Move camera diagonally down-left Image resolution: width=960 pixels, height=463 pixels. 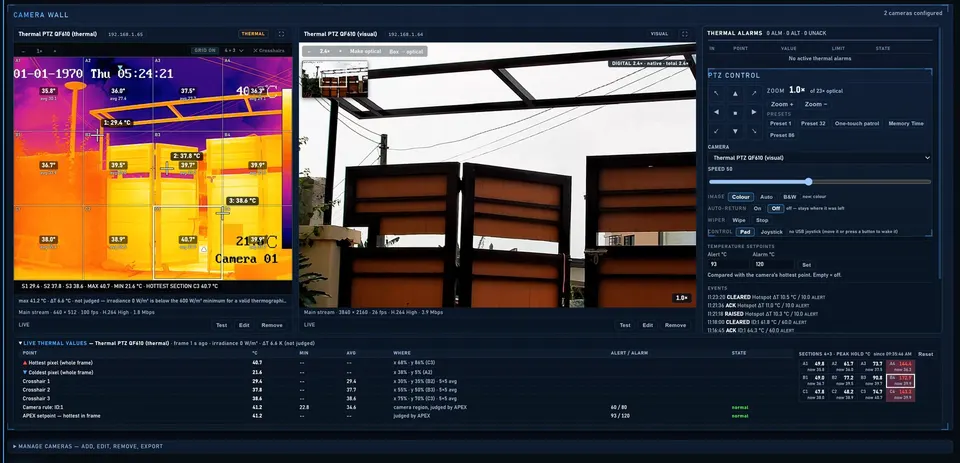point(716,131)
